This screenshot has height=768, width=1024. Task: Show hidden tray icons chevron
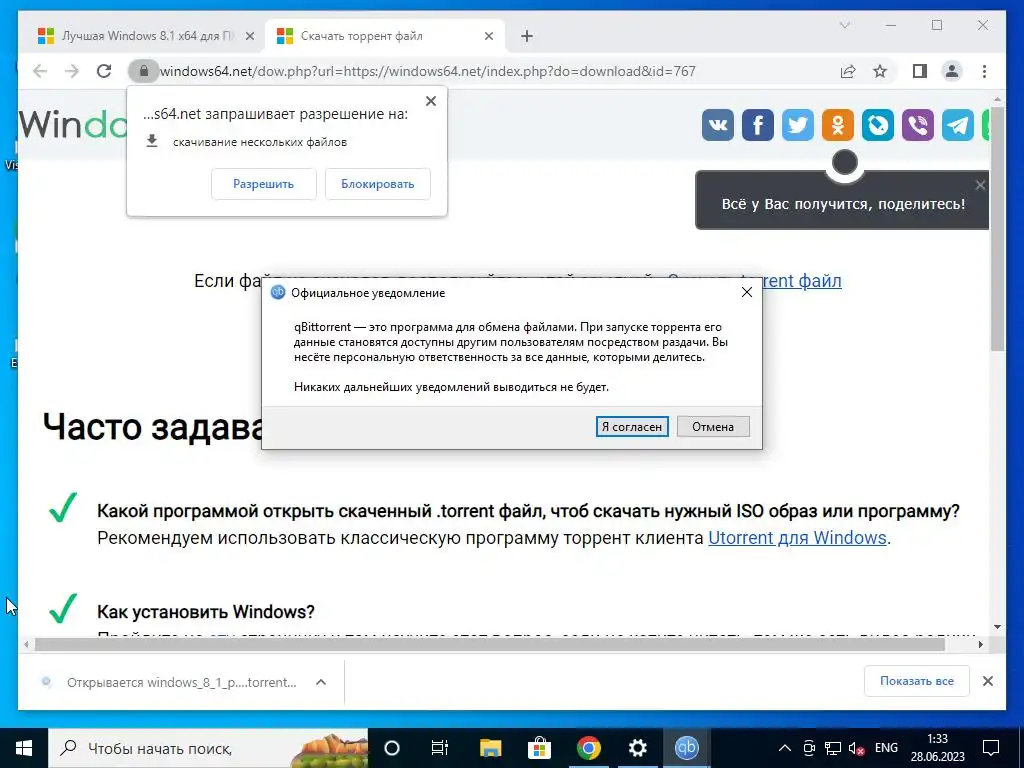pos(785,748)
